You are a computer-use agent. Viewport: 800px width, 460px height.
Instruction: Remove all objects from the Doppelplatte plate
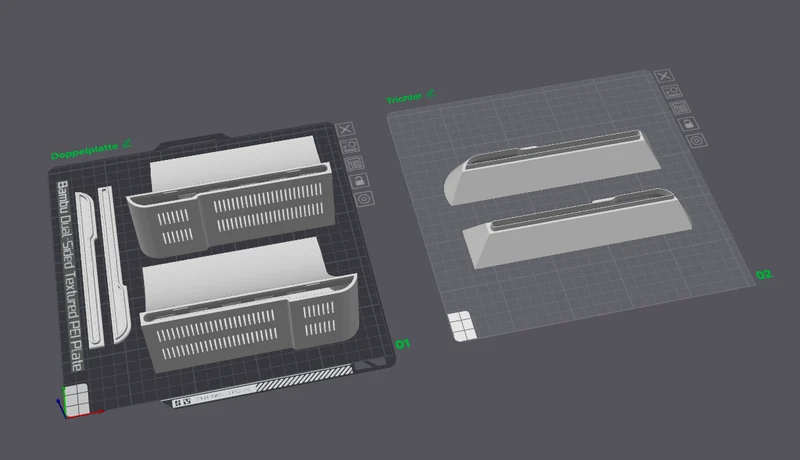pos(345,129)
